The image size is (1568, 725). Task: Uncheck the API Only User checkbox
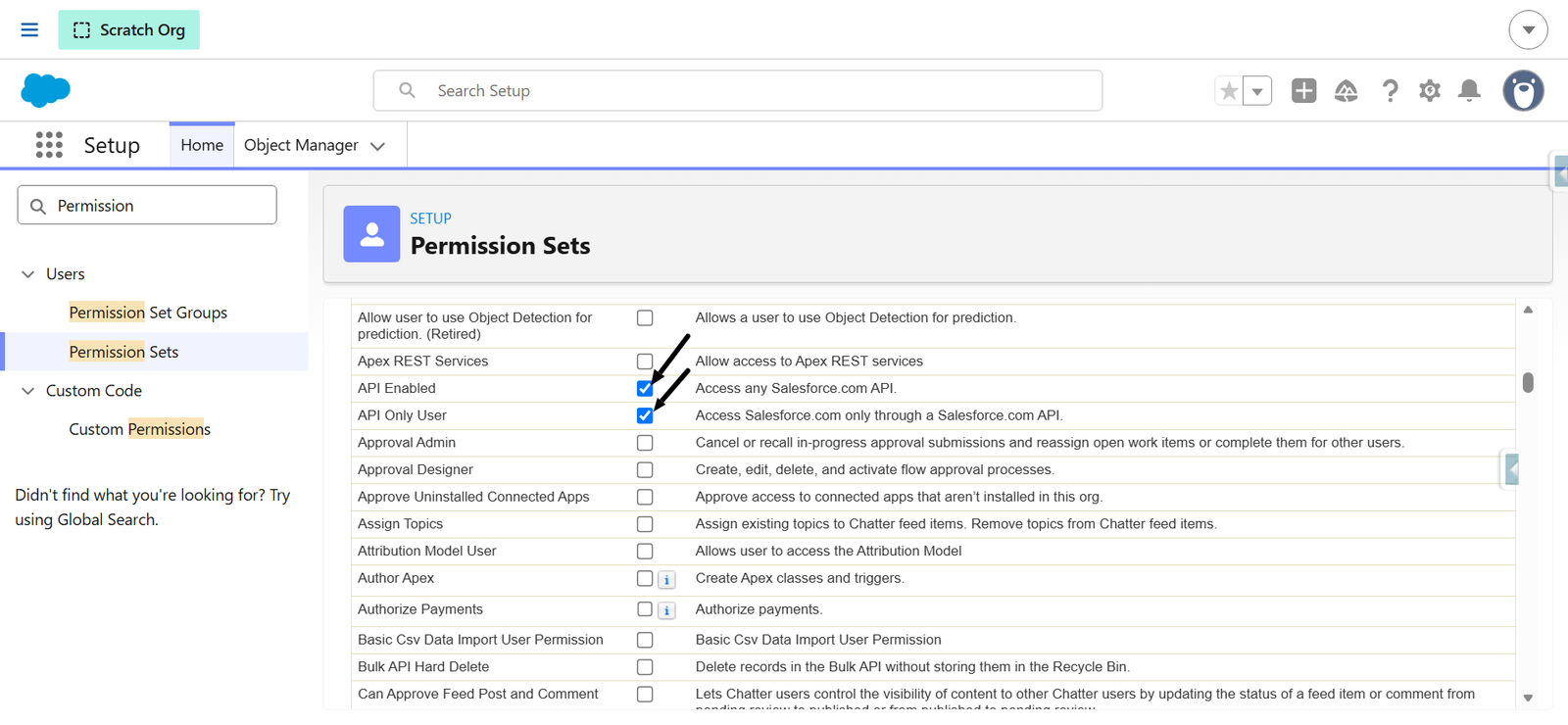pyautogui.click(x=645, y=415)
